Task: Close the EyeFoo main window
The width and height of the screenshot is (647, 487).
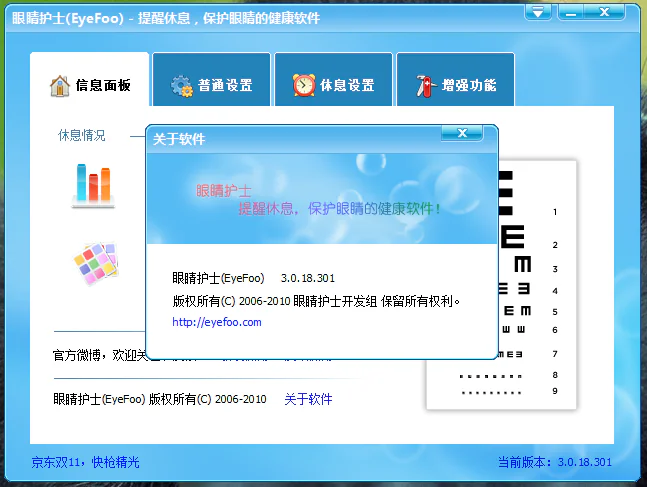Action: point(604,12)
